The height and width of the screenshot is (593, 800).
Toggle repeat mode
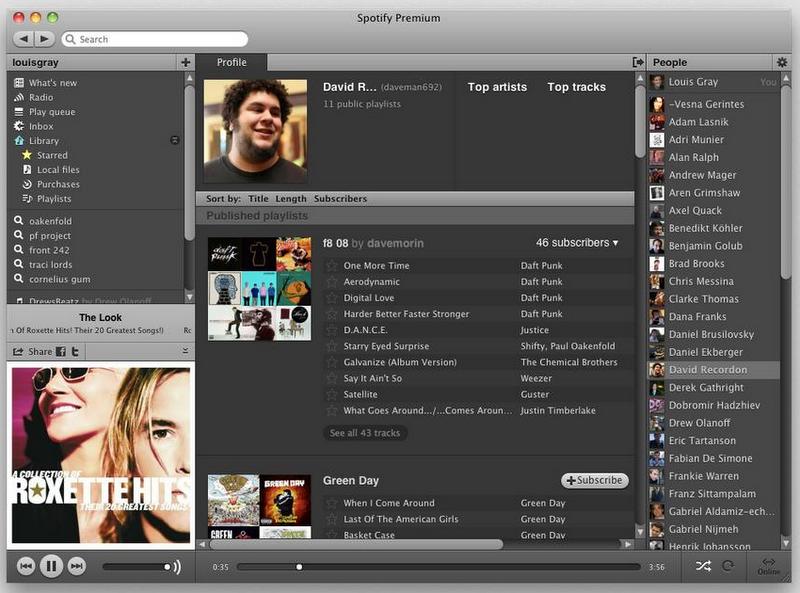click(x=729, y=566)
